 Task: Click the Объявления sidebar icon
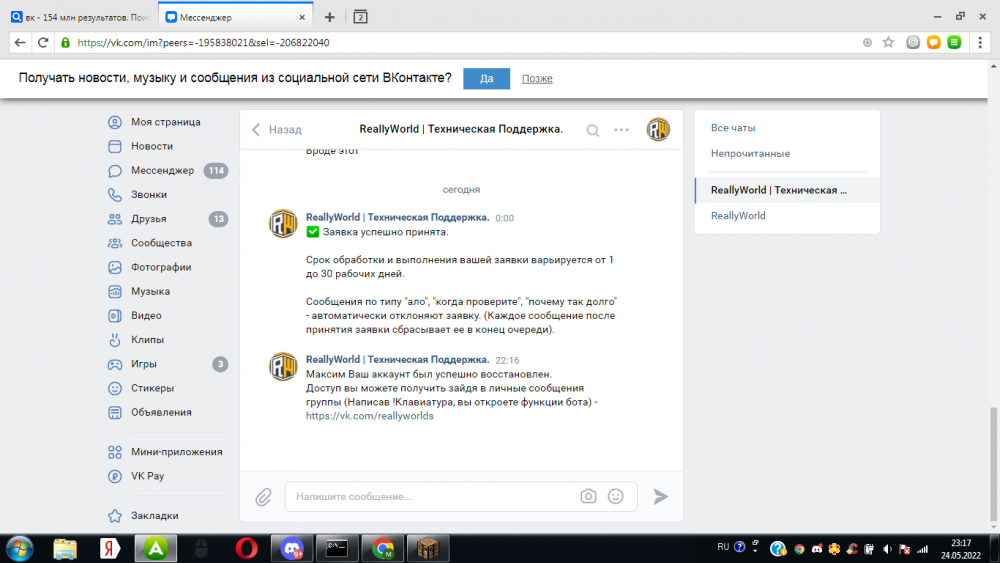tap(115, 413)
